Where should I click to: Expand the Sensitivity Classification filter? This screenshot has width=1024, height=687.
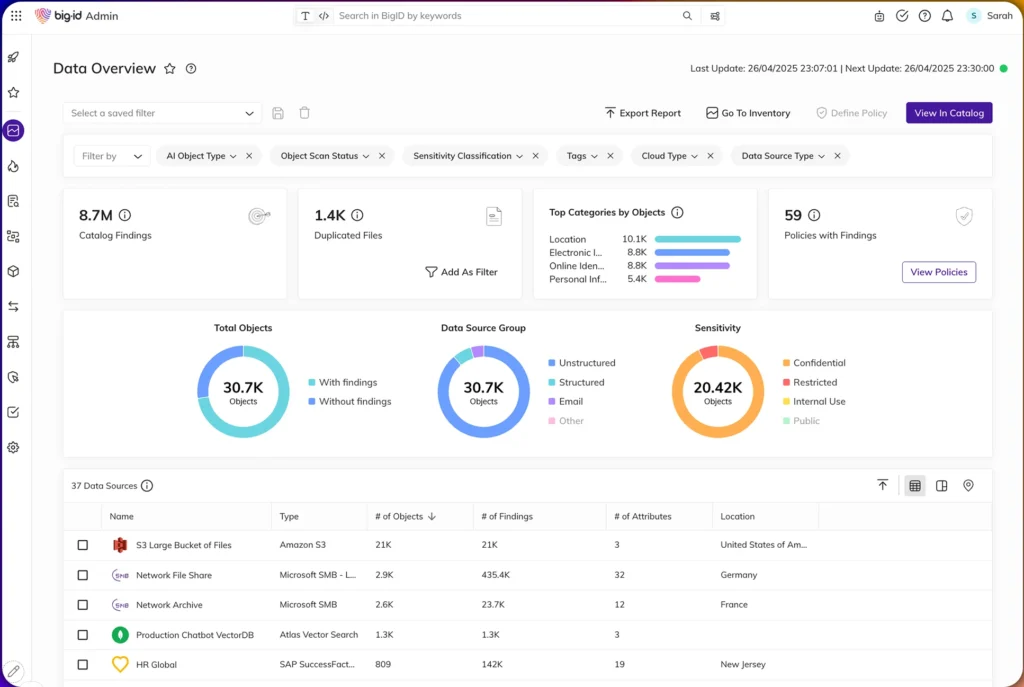[468, 156]
